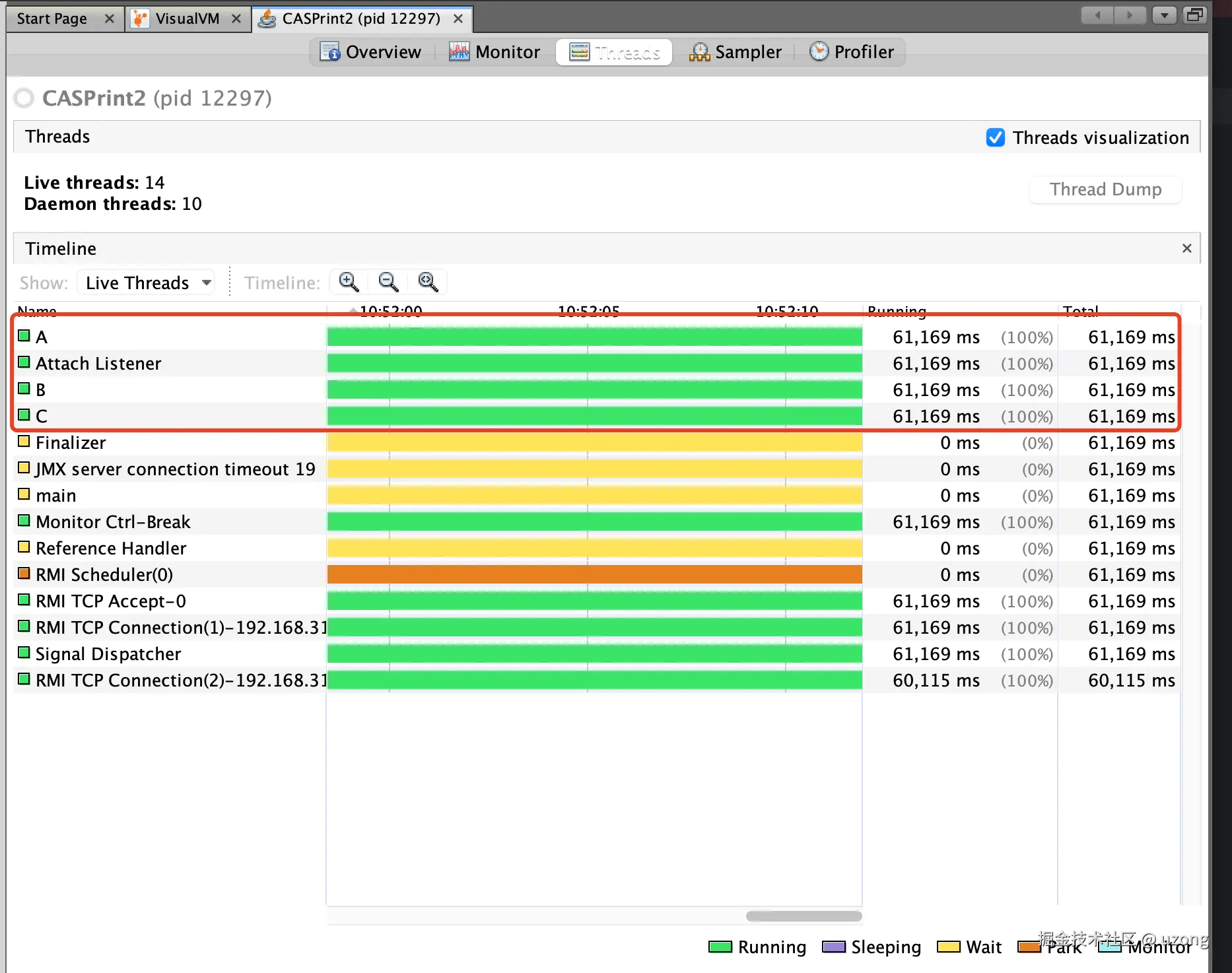Click the horizontal timeline scrollbar thumb
This screenshot has width=1232, height=973.
tap(804, 916)
